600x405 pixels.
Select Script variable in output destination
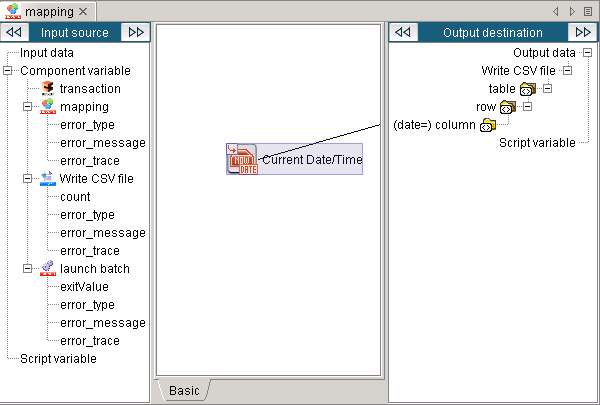pyautogui.click(x=537, y=143)
